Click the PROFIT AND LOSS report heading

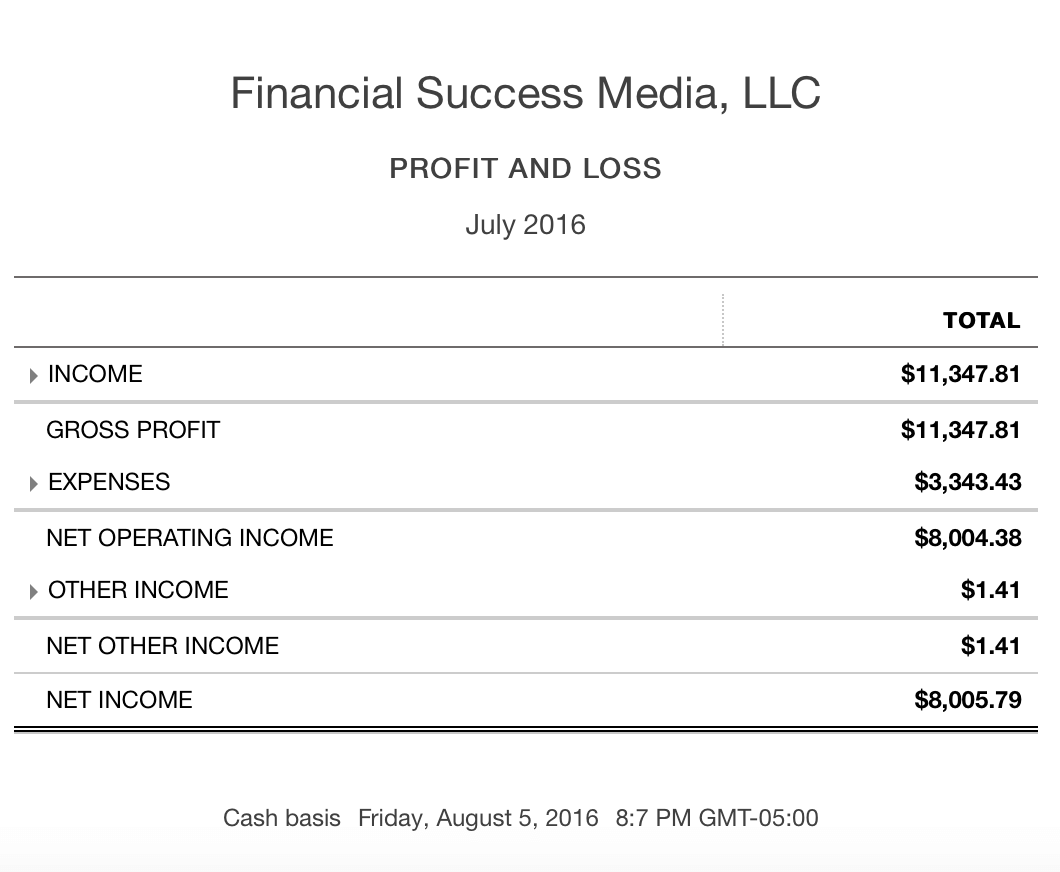[525, 168]
